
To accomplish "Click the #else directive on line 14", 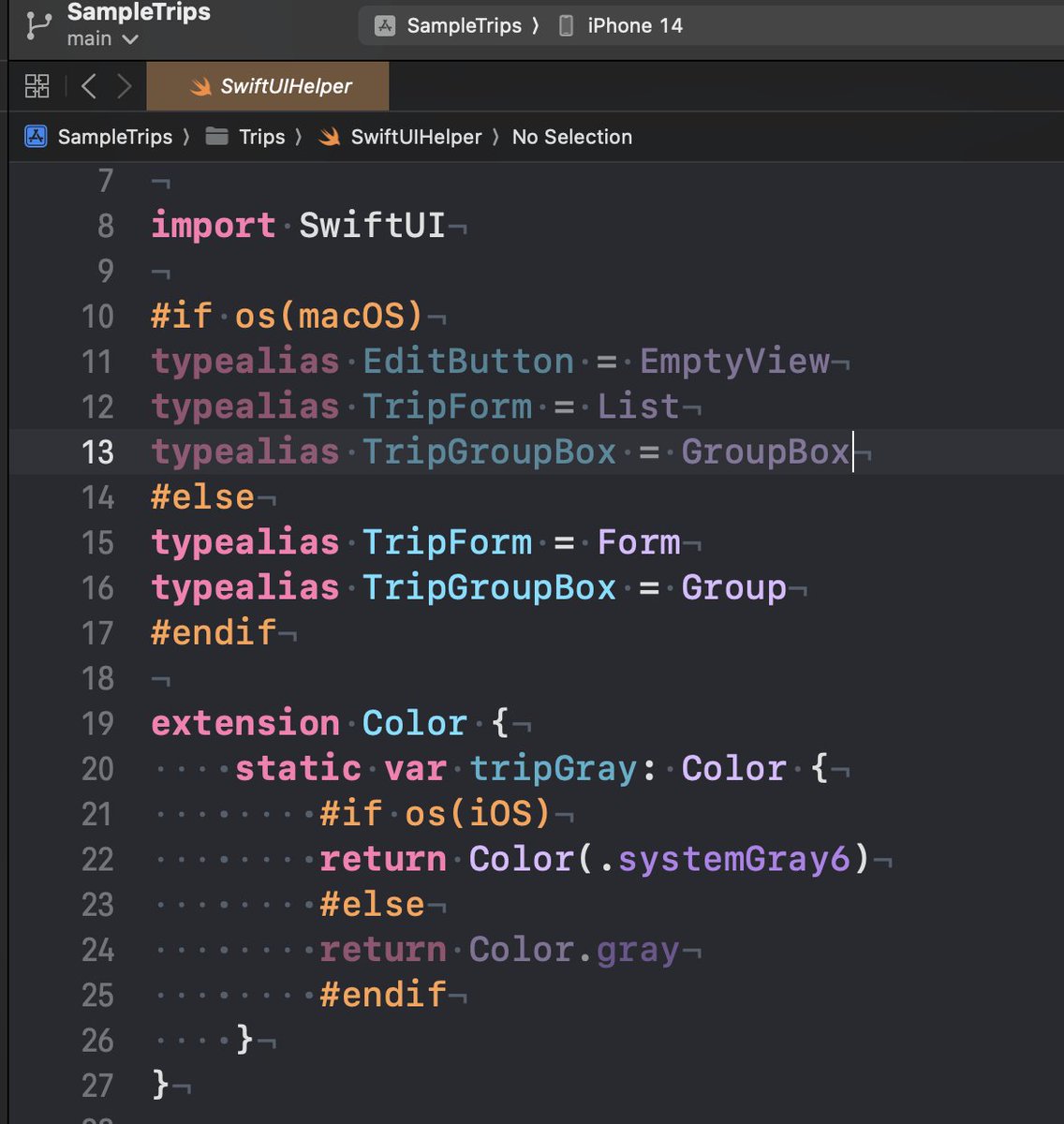I will coord(202,497).
